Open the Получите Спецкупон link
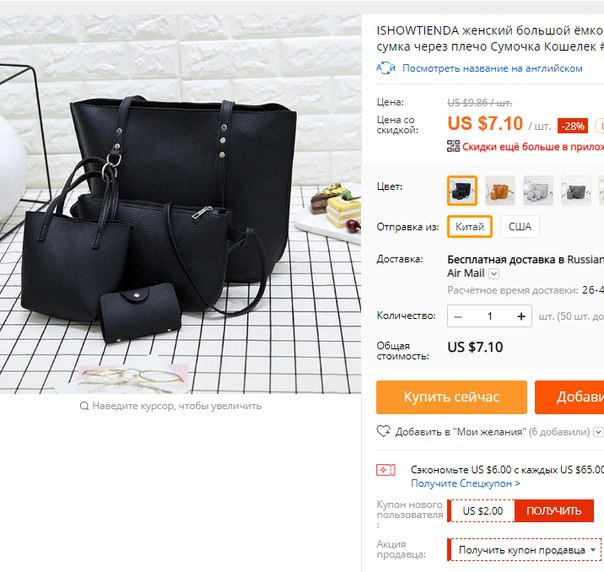 (x=465, y=483)
